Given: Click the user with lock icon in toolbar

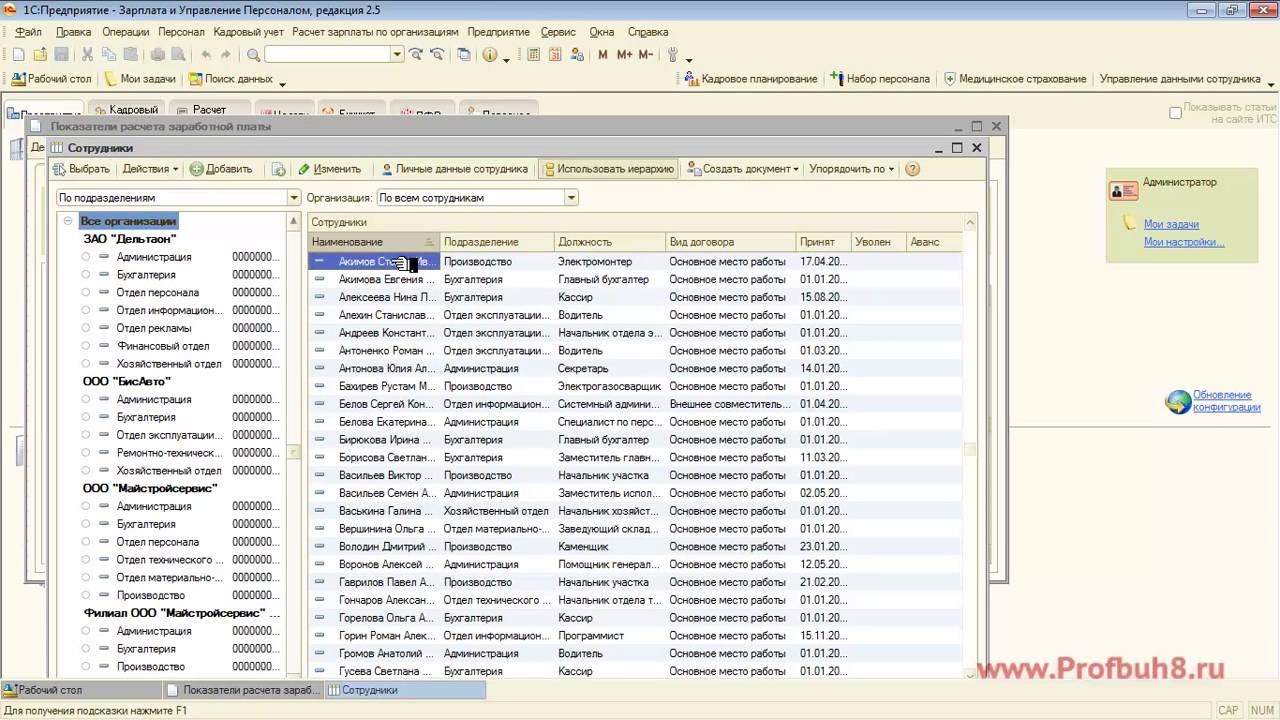Looking at the screenshot, I should (x=575, y=55).
